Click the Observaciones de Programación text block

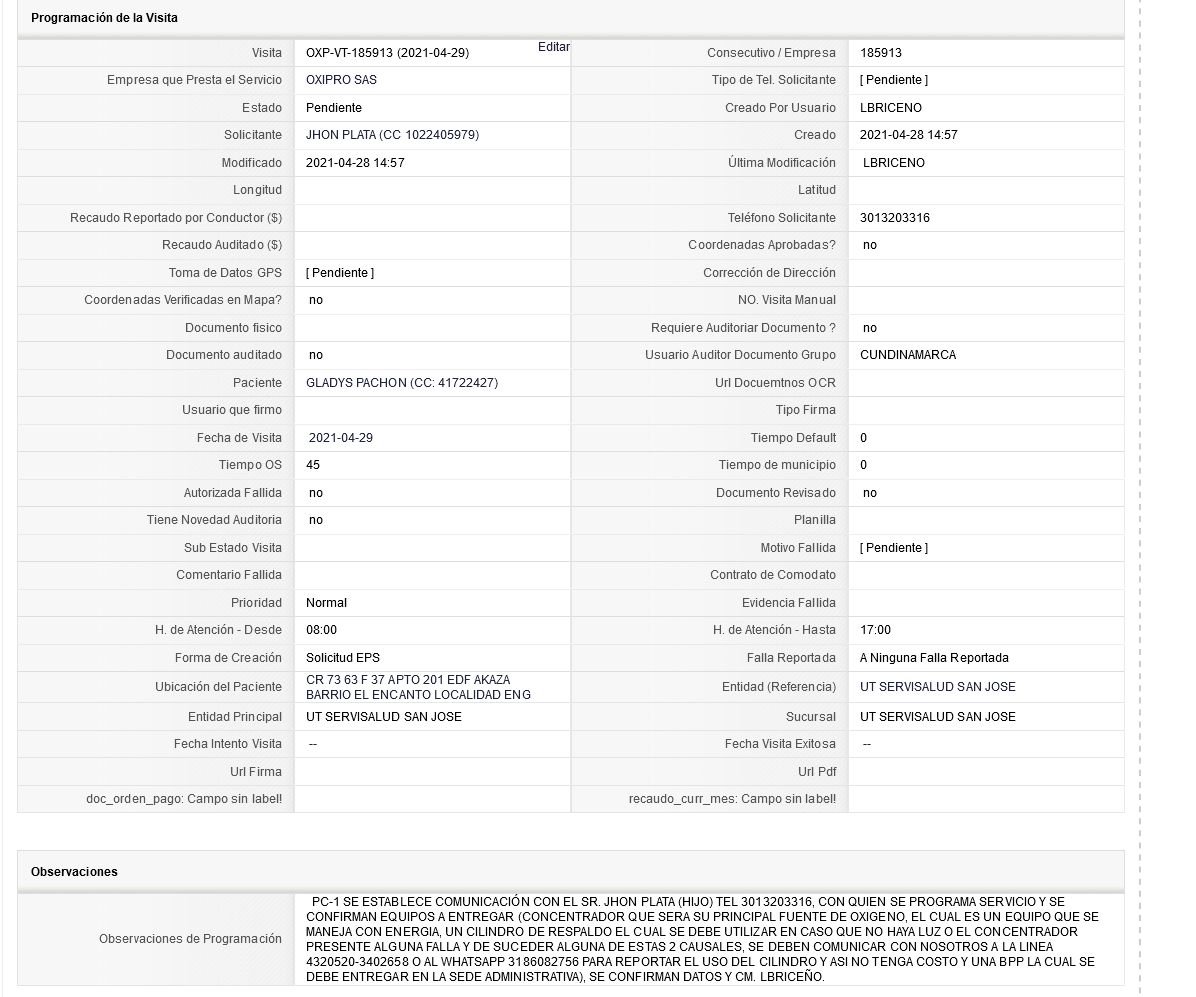[702, 939]
